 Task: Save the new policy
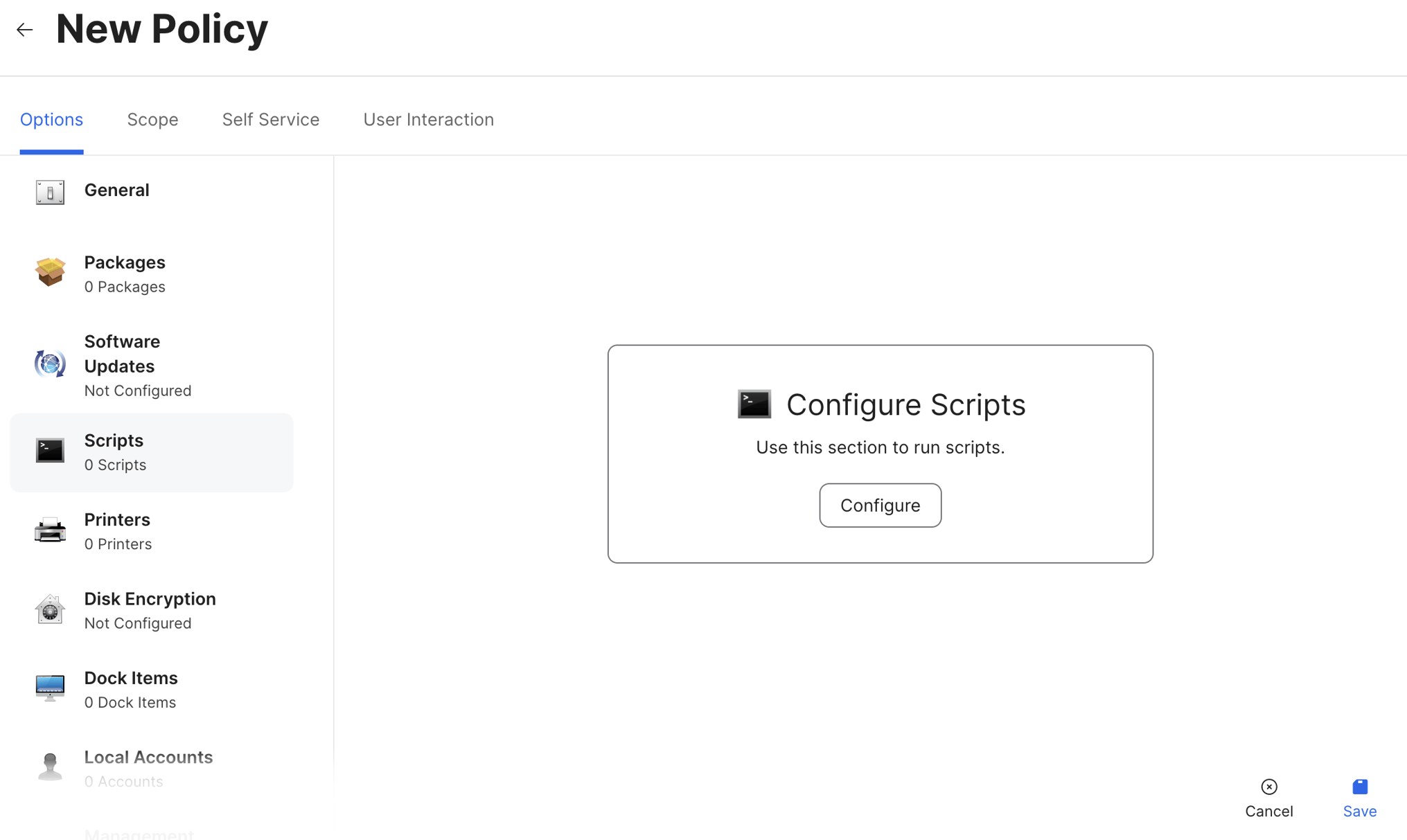1359,798
